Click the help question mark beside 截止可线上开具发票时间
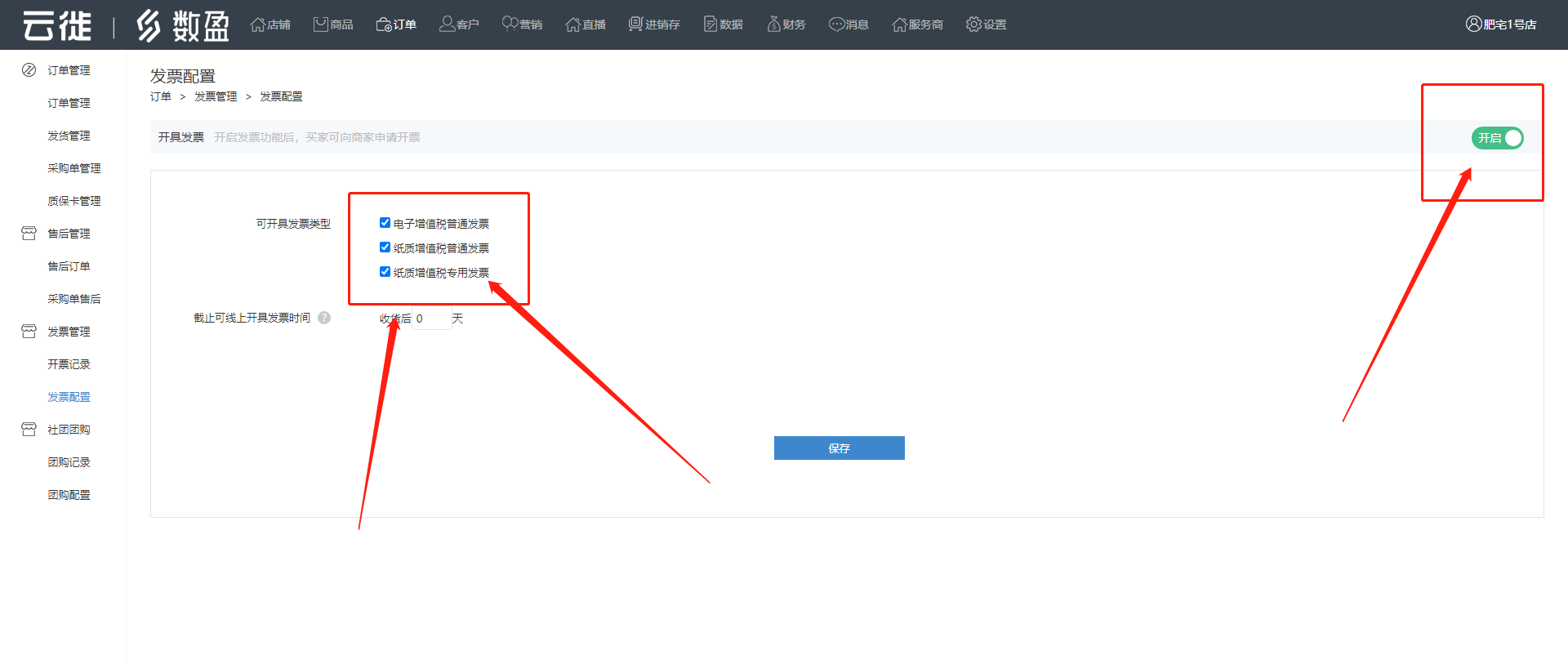The width and height of the screenshot is (1568, 664). coord(324,318)
